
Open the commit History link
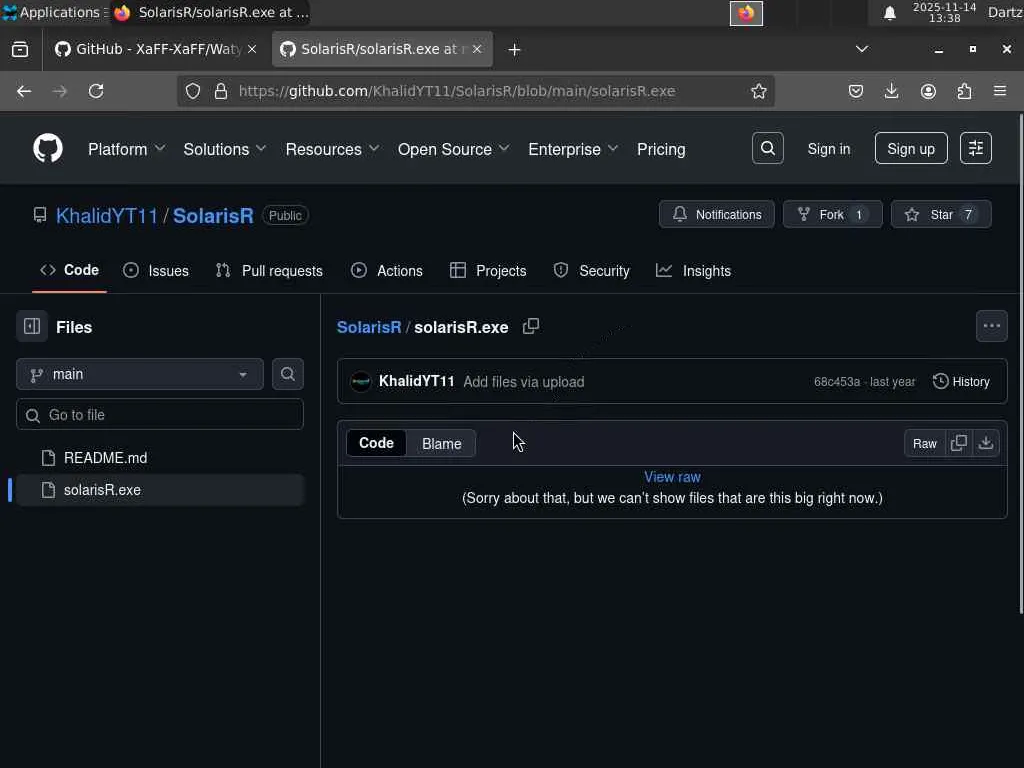coord(961,381)
